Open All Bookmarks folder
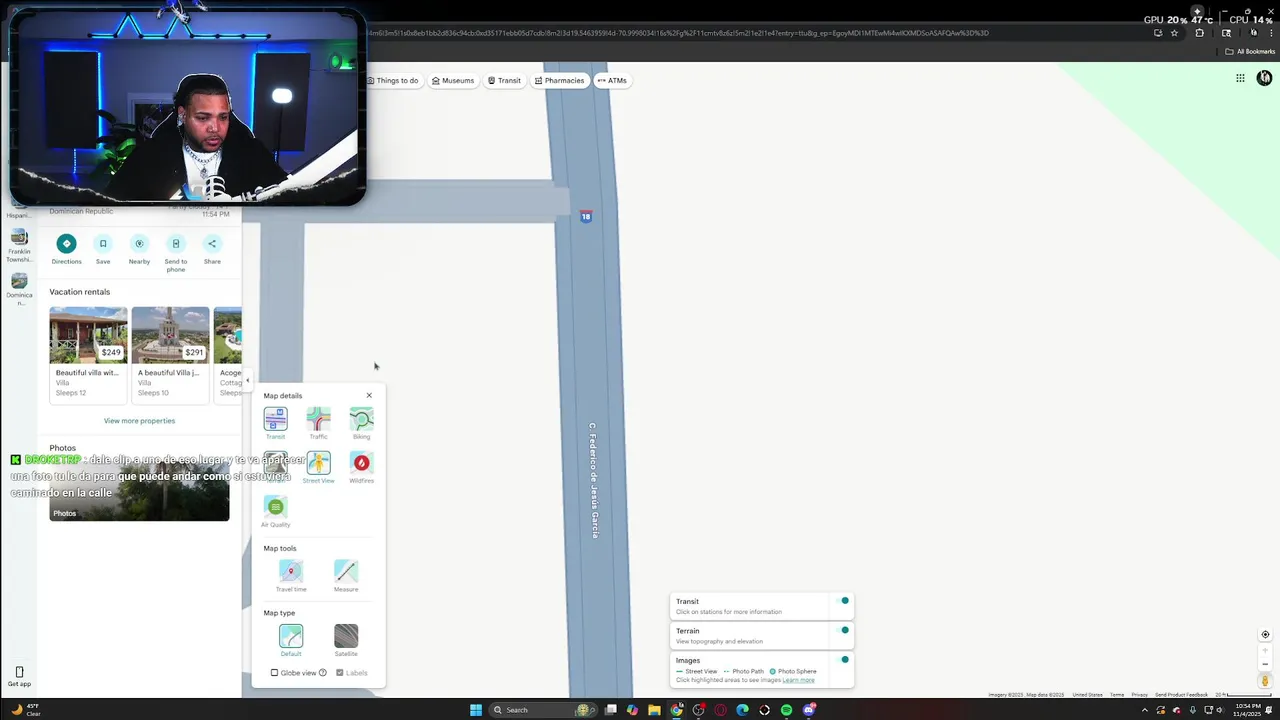This screenshot has height=720, width=1280. 1251,51
